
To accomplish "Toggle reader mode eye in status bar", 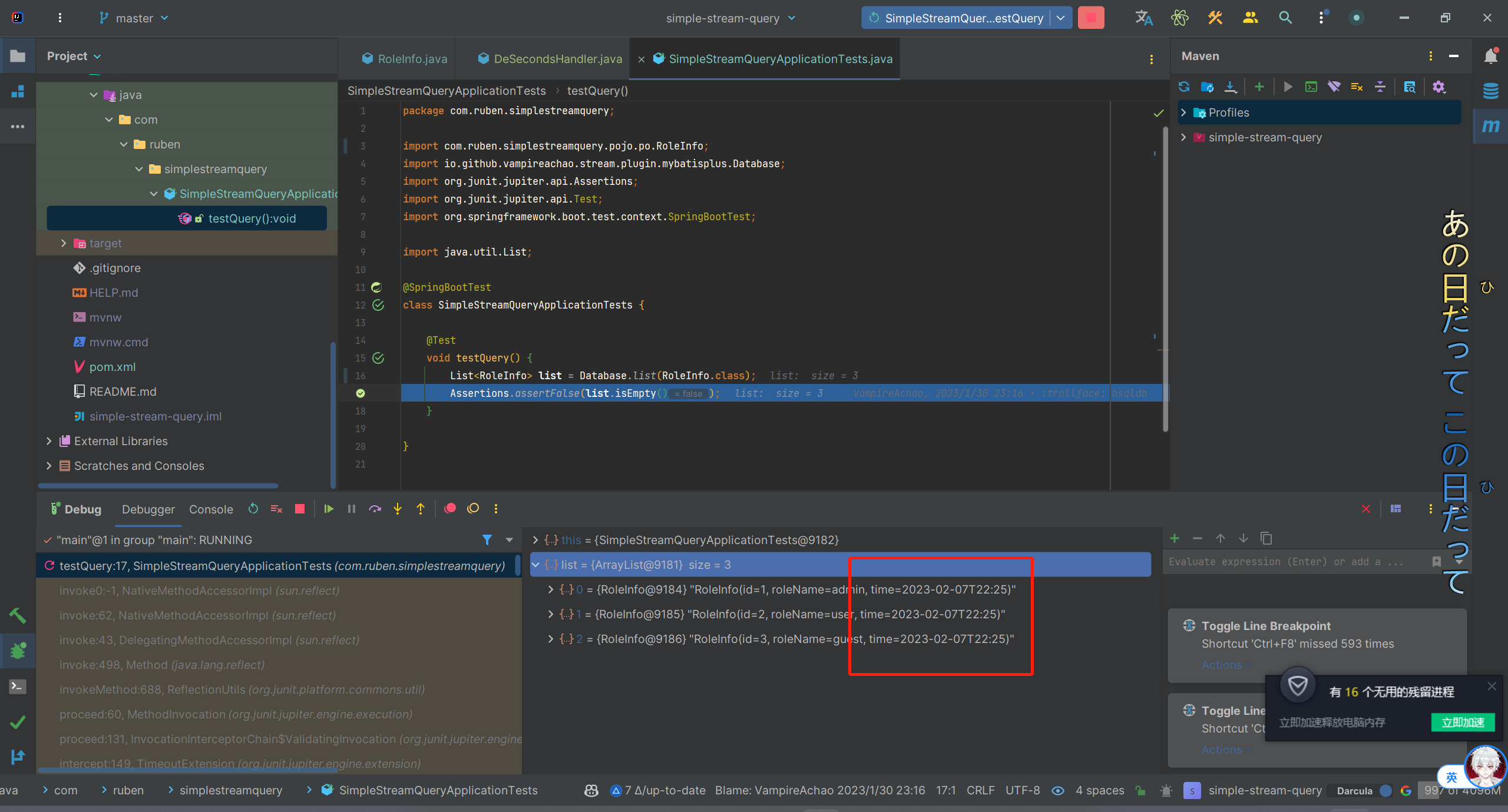I will click(x=1058, y=790).
